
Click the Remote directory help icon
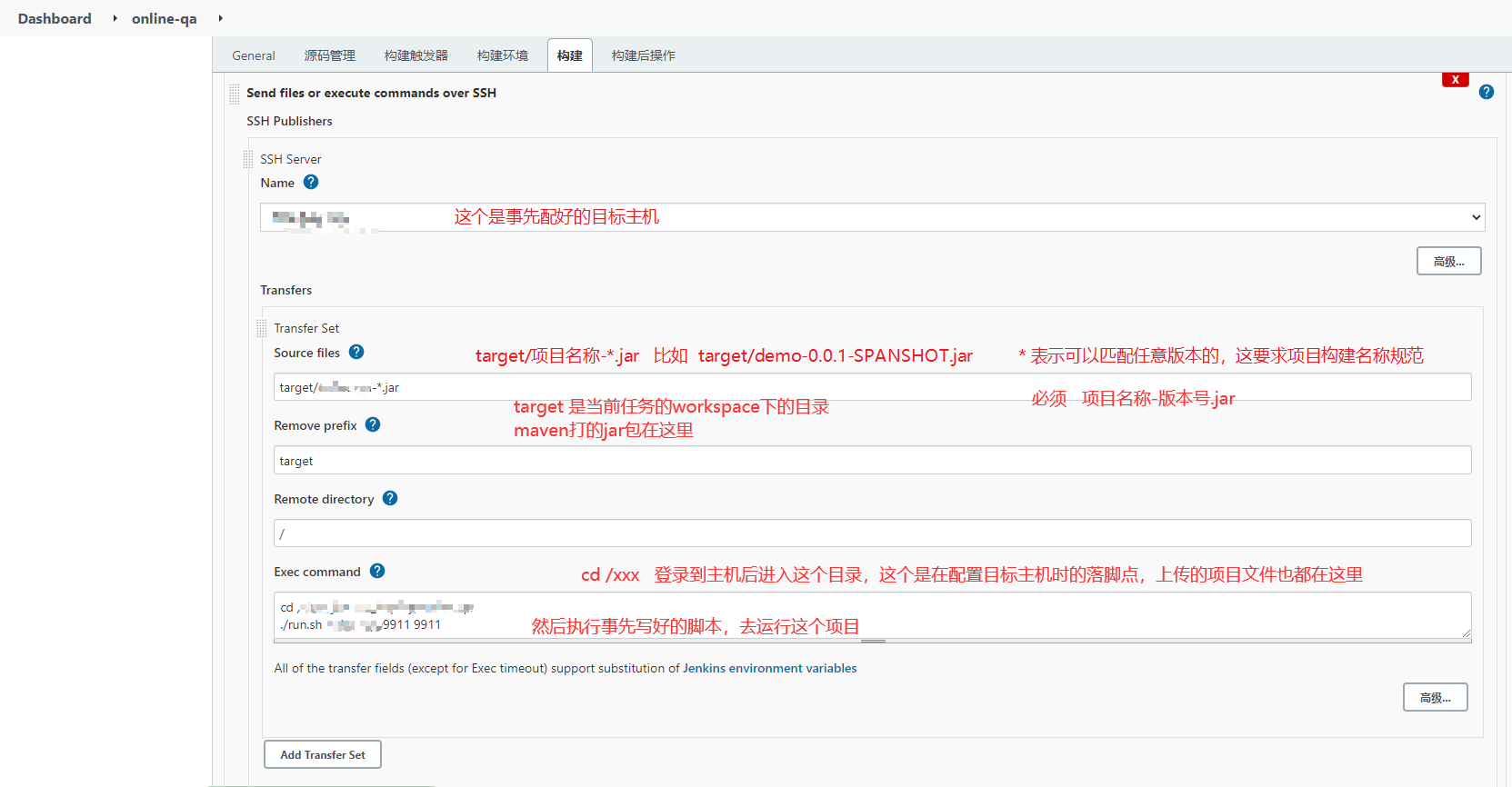390,498
